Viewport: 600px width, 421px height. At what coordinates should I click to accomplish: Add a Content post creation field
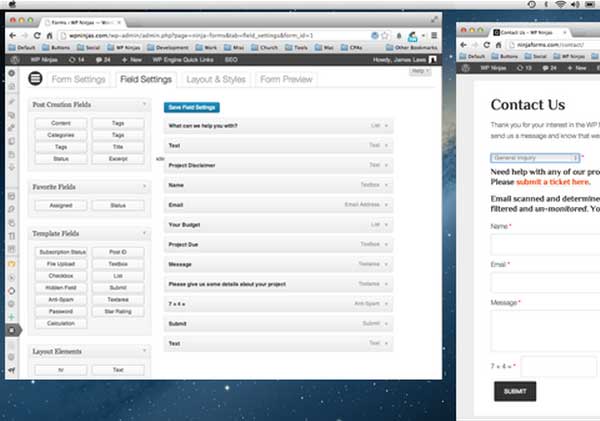pos(61,123)
